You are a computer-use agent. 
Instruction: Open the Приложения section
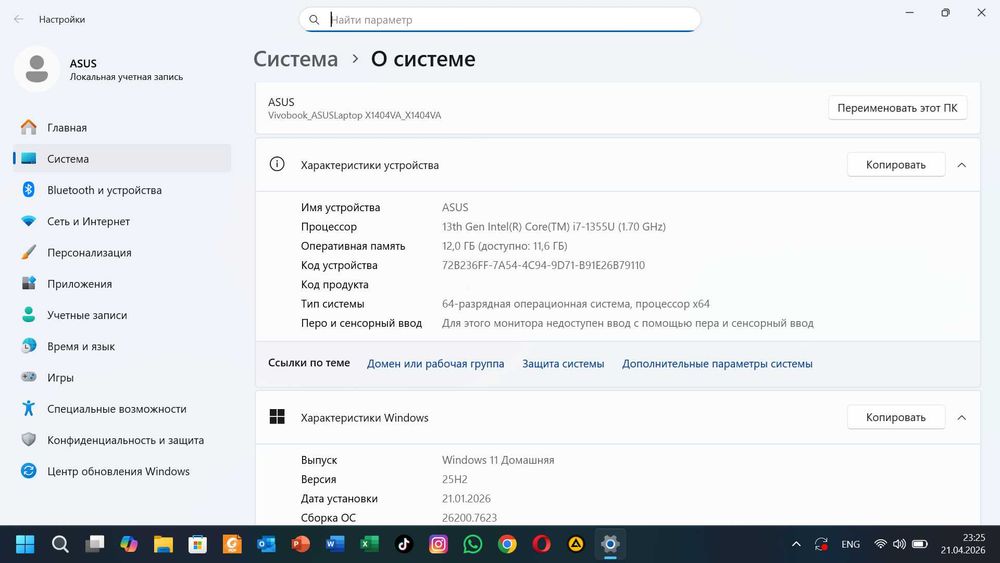pyautogui.click(x=121, y=284)
